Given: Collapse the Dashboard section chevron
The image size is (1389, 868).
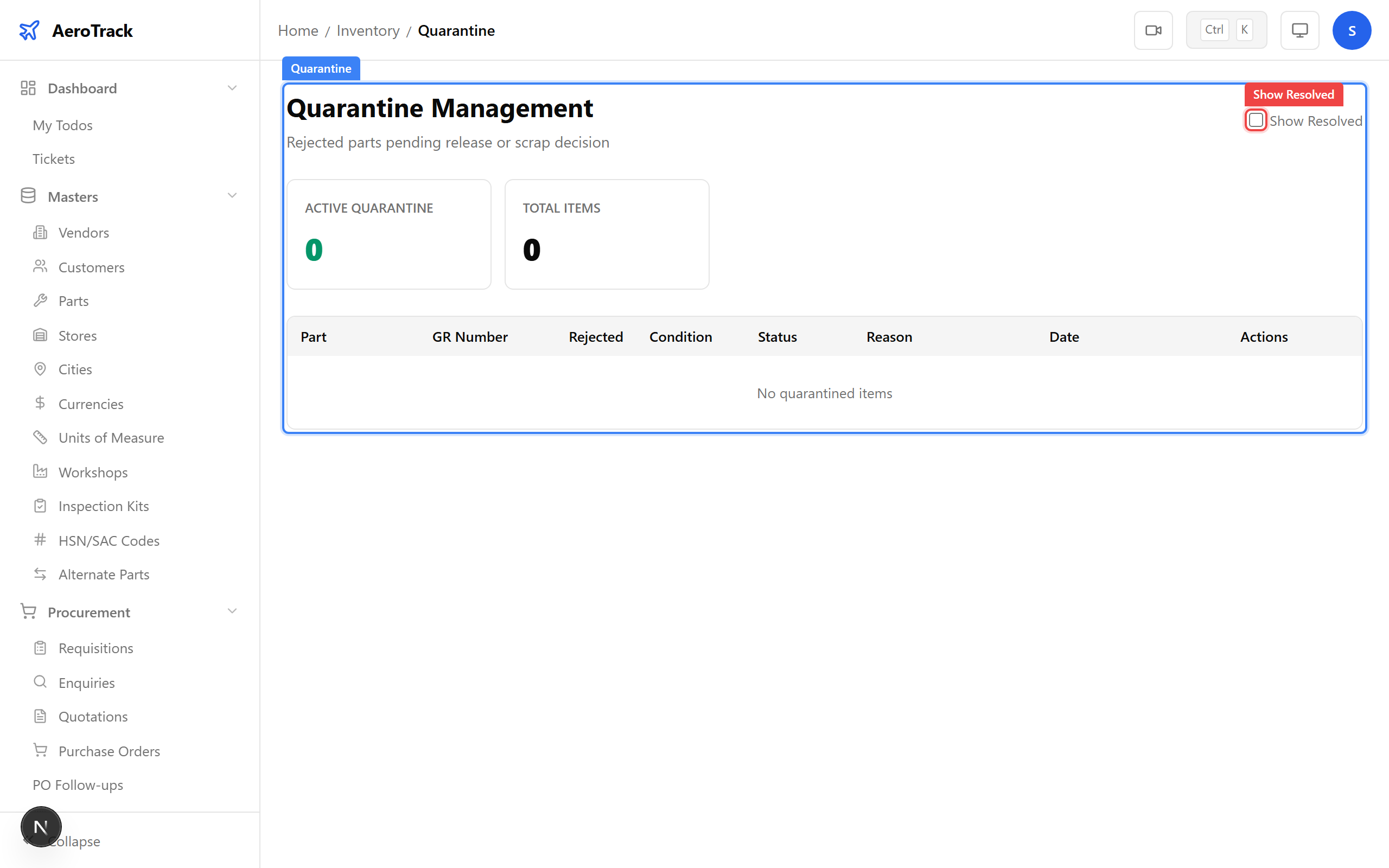Looking at the screenshot, I should 232,88.
